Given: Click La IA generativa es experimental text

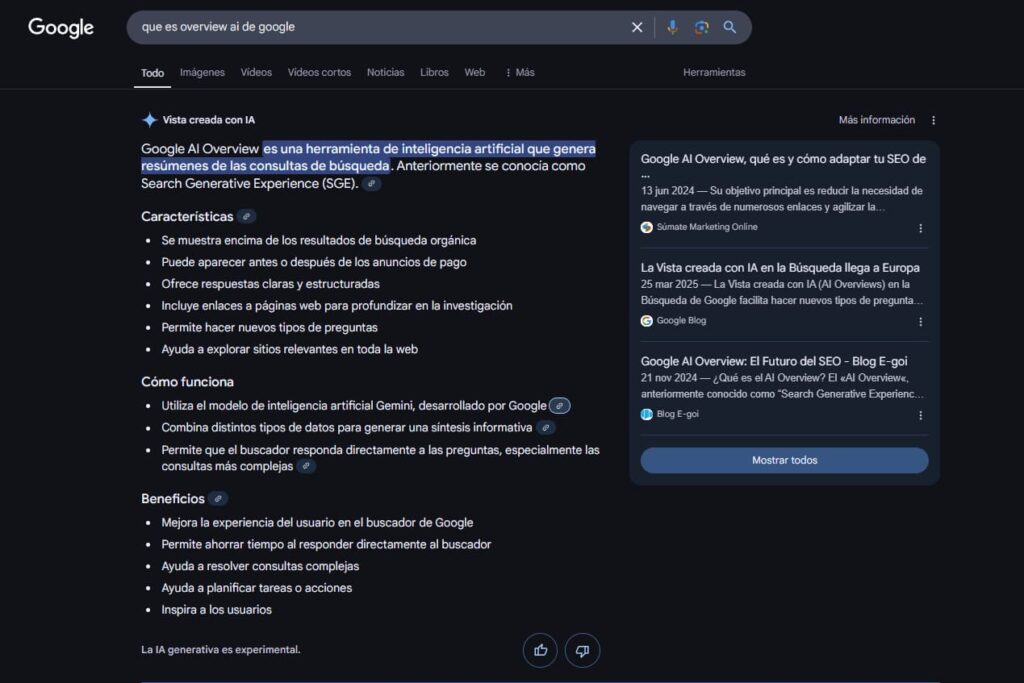Looking at the screenshot, I should [x=221, y=650].
